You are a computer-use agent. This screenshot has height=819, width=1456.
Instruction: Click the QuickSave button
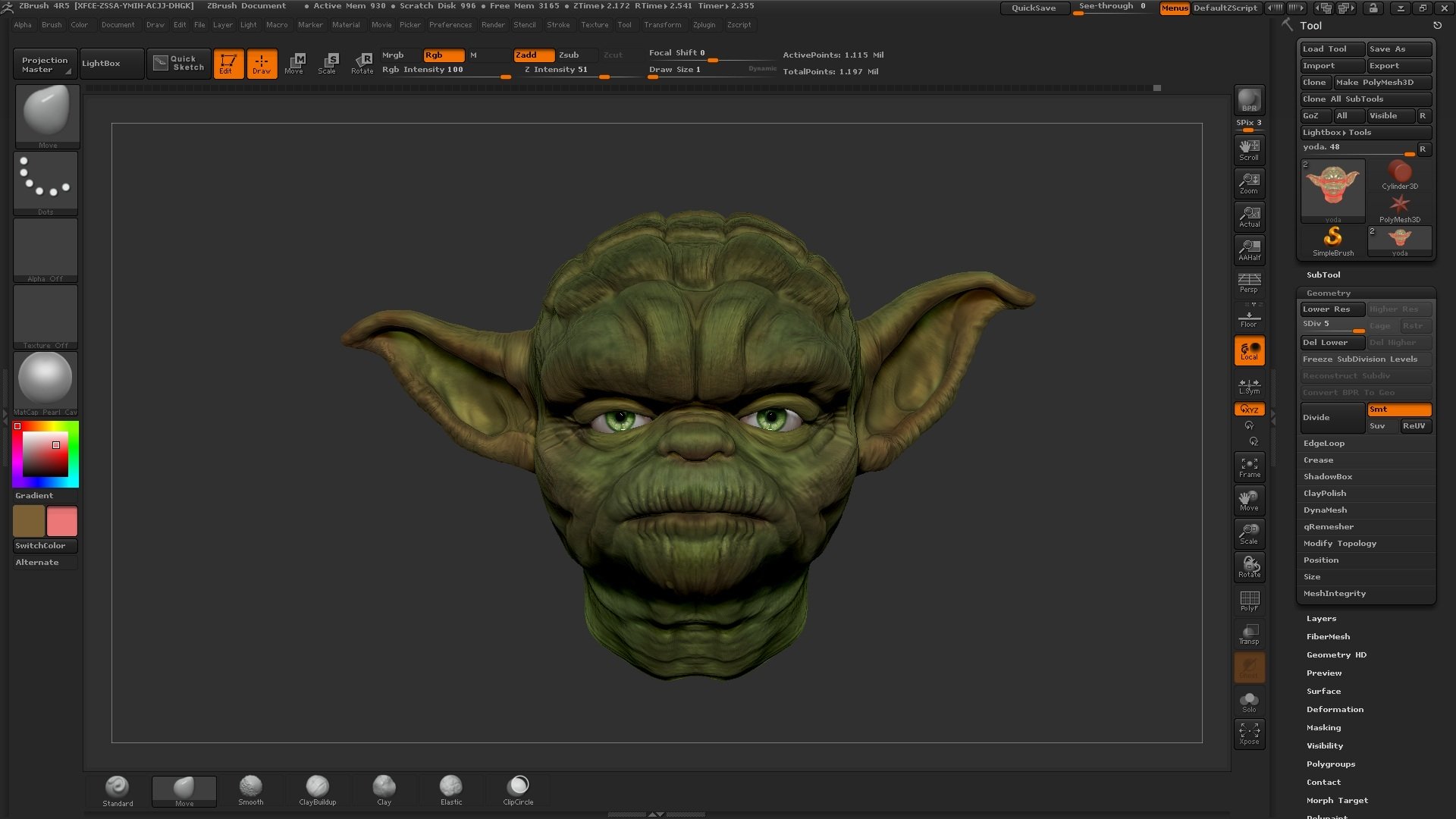click(1033, 8)
